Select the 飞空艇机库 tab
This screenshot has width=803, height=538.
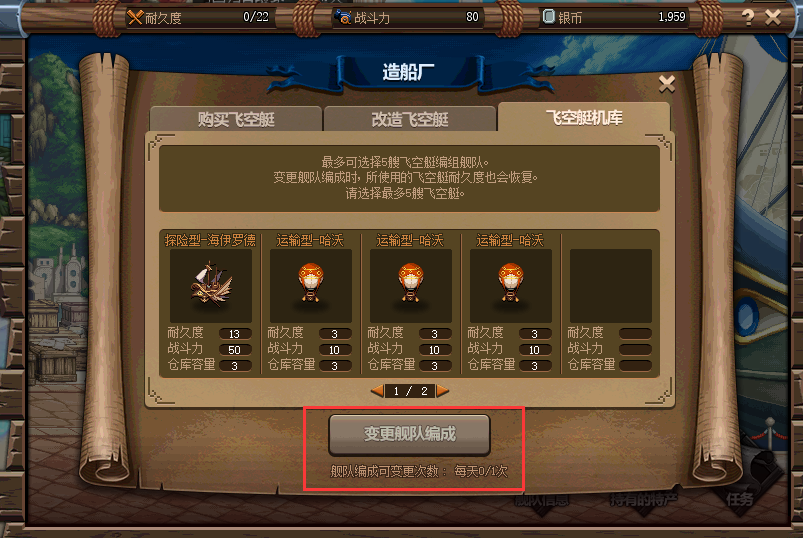[x=584, y=118]
